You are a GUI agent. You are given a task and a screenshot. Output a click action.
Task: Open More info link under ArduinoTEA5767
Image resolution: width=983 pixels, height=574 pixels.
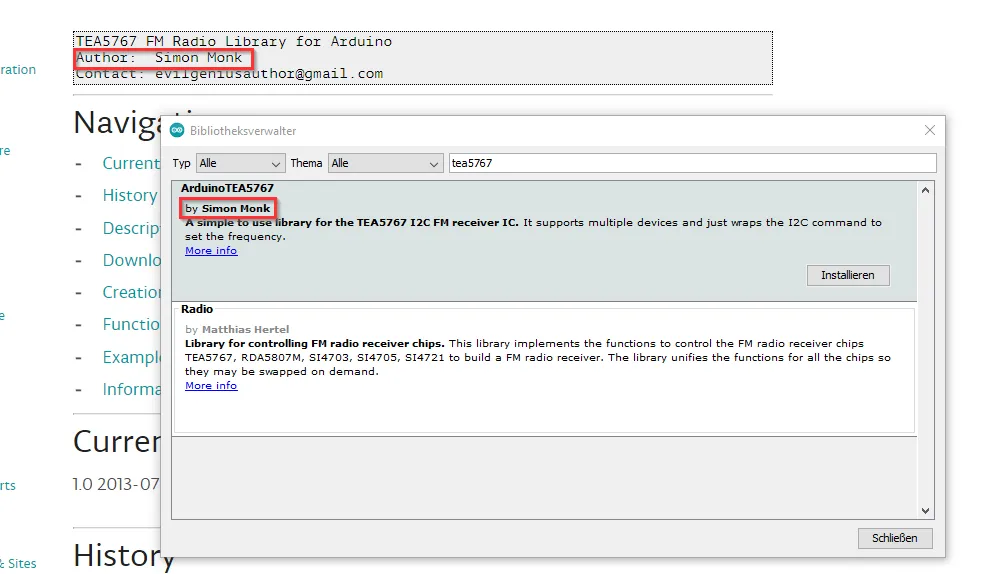coord(211,251)
